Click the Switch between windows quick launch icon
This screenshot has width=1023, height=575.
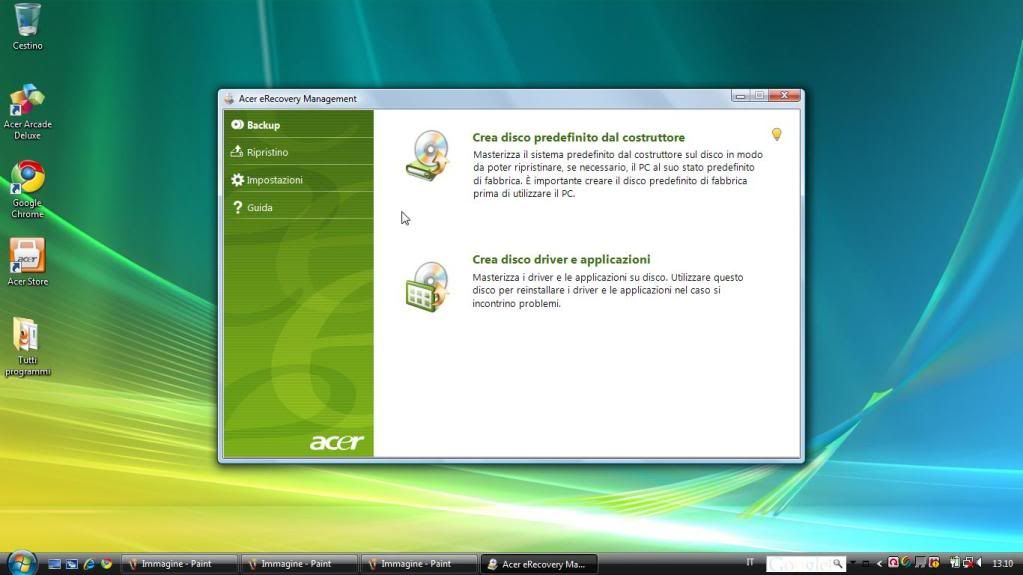point(72,564)
